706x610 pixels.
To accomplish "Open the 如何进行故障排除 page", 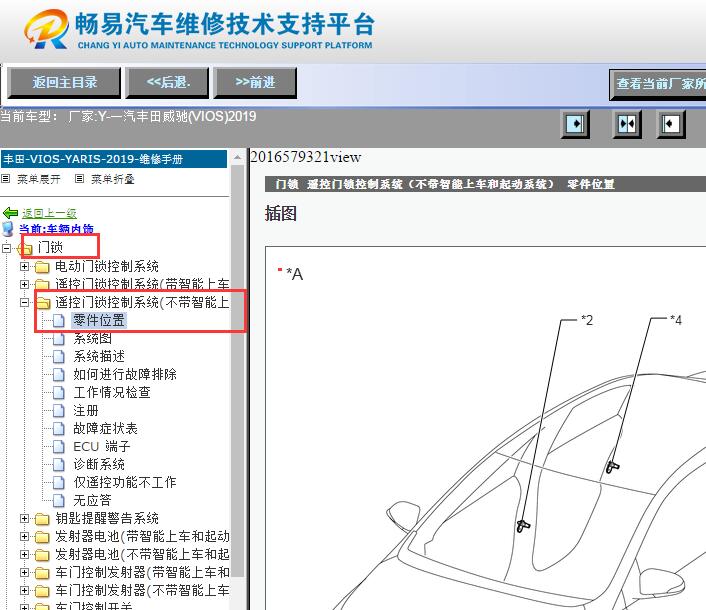I will point(125,374).
